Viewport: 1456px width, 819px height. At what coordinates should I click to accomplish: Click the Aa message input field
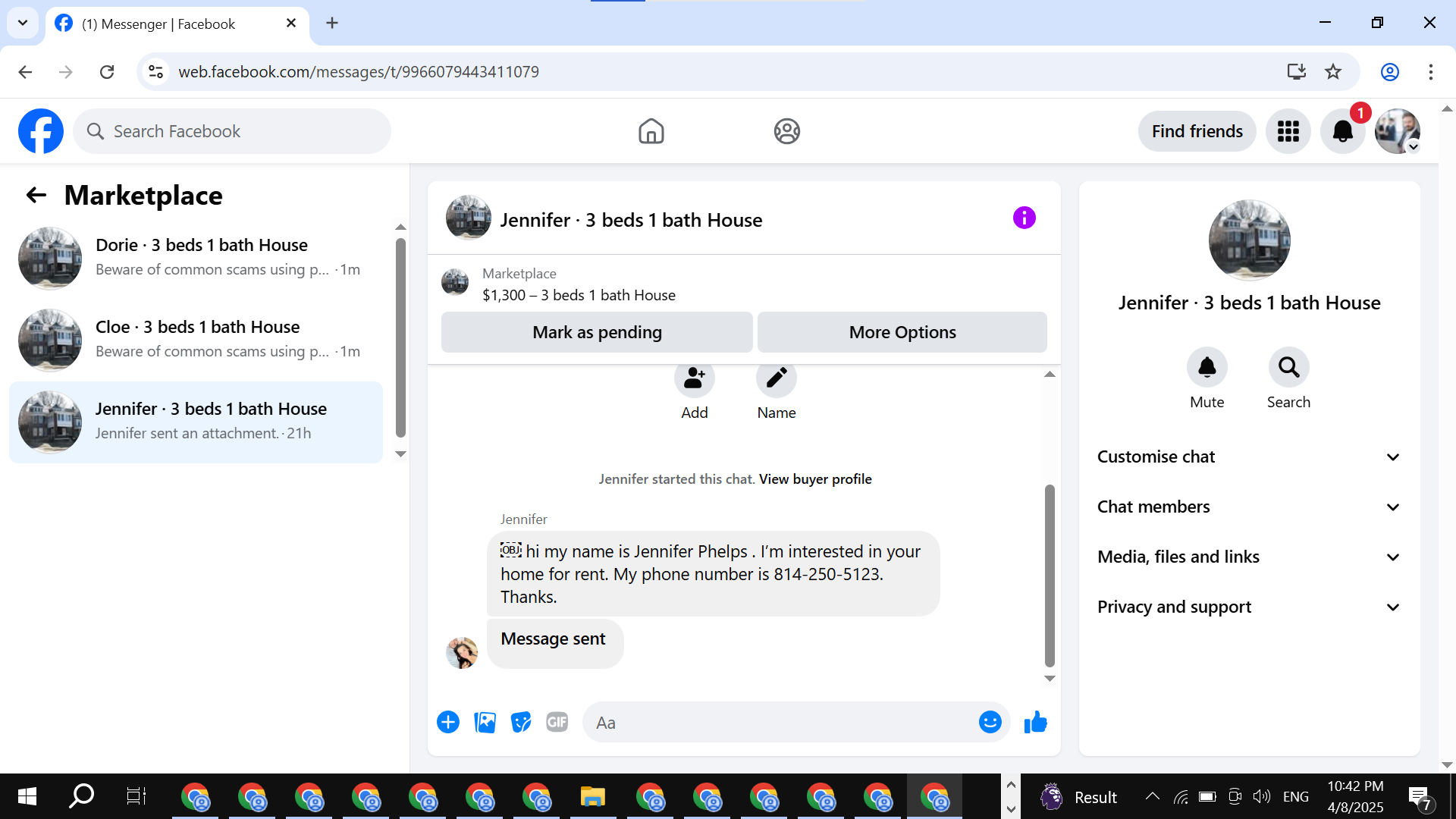click(781, 723)
